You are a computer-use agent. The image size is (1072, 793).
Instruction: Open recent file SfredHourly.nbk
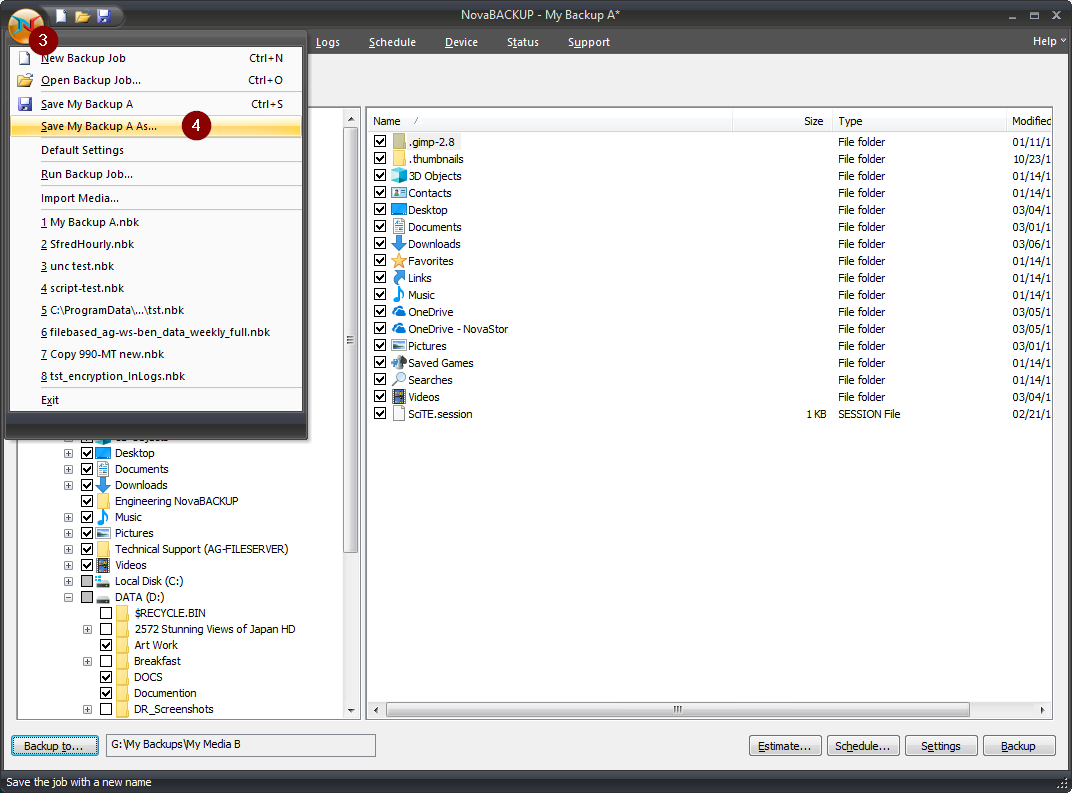[x=156, y=244]
